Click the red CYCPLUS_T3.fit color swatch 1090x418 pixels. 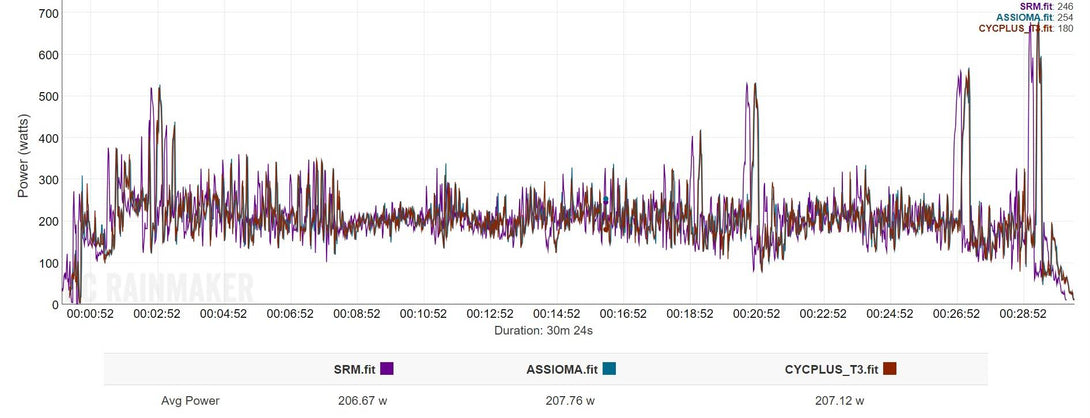[x=889, y=369]
